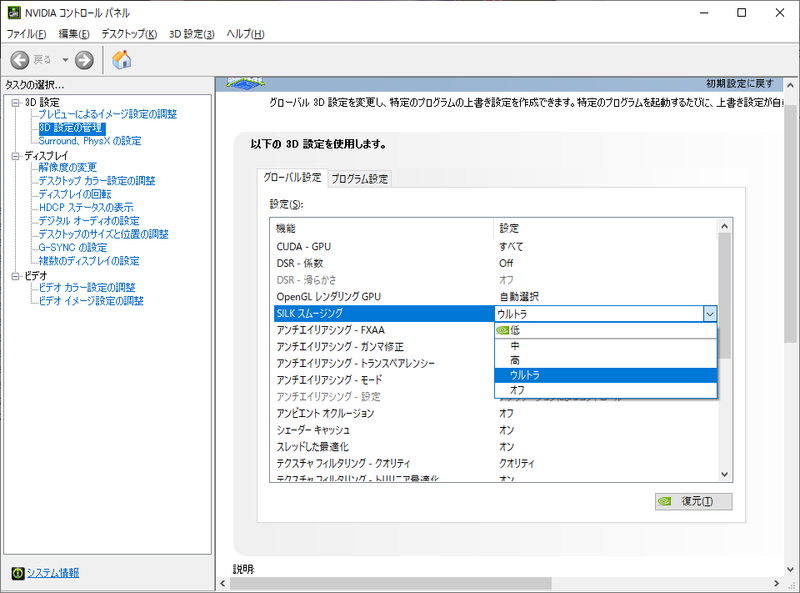Select ビデオ イメージ設定の調整 in tree
Screen dimensions: 800x593
(x=91, y=301)
